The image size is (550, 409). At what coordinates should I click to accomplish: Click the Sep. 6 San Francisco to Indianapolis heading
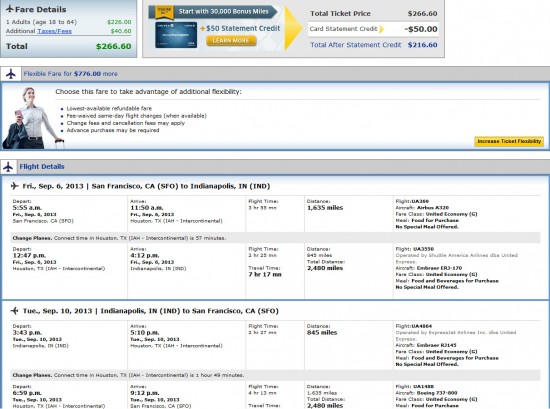pyautogui.click(x=146, y=186)
